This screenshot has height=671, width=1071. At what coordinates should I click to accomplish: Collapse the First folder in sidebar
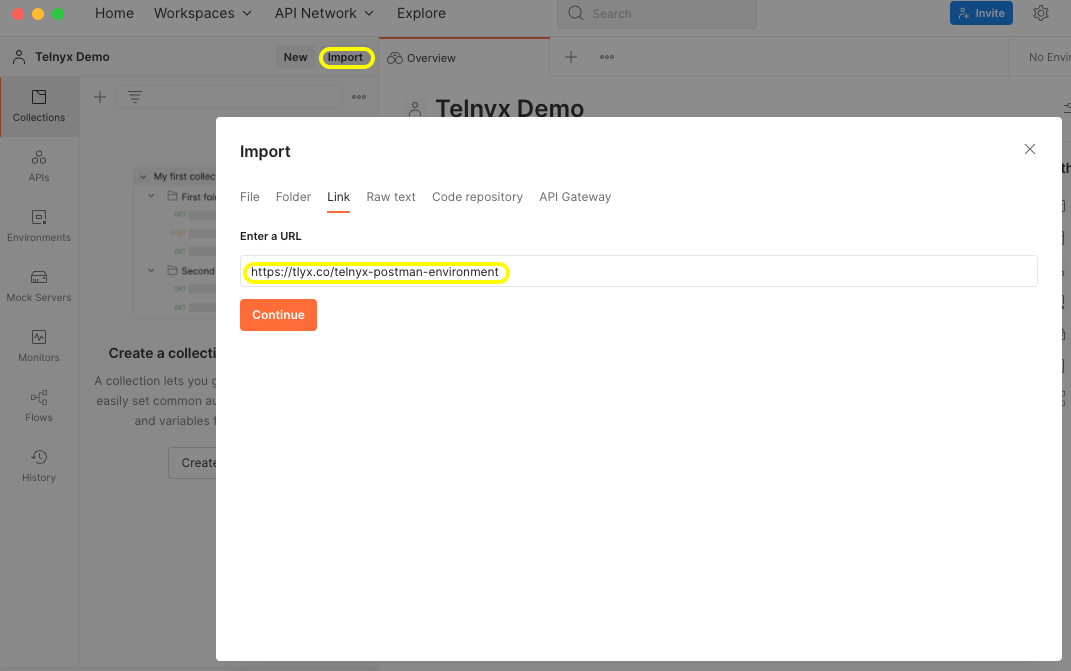click(x=151, y=196)
